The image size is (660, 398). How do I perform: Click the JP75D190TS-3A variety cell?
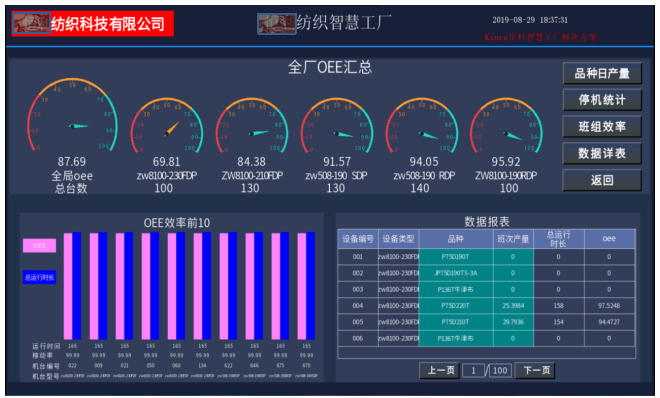[x=456, y=273]
